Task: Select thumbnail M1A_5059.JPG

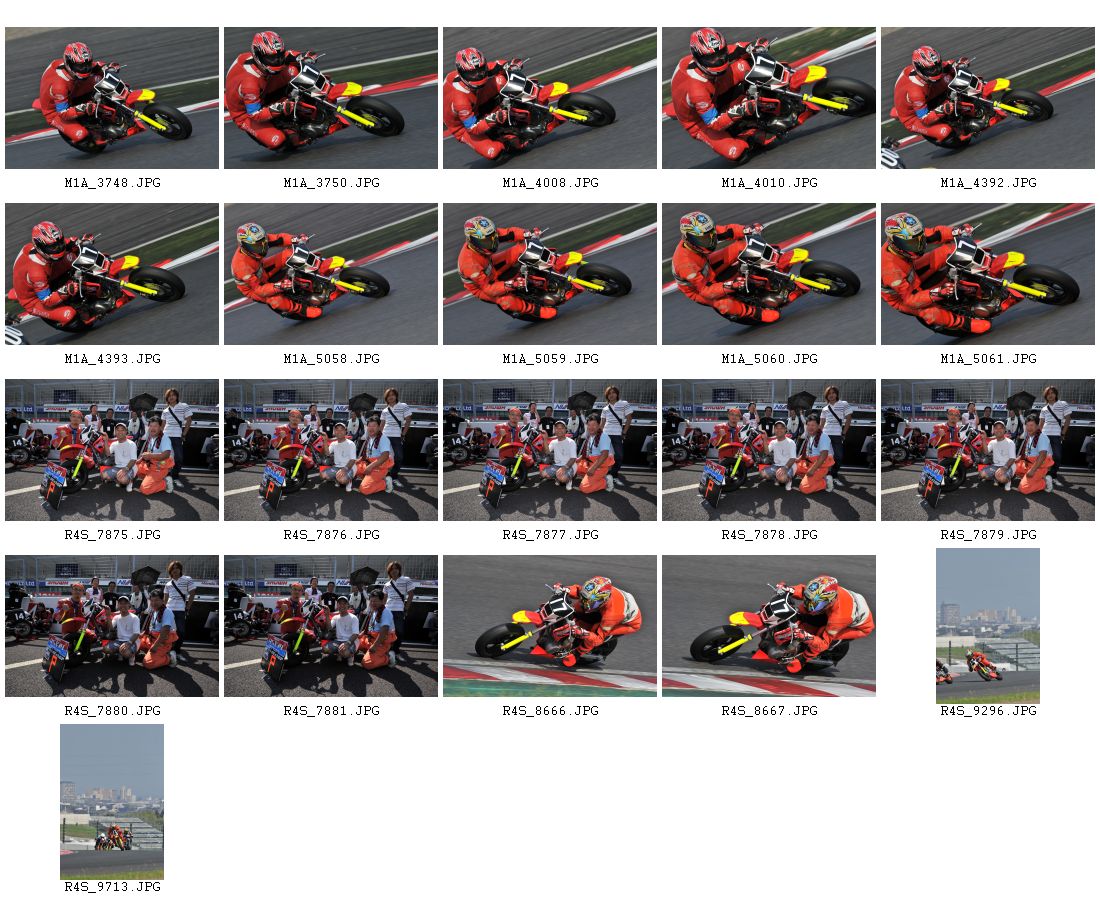Action: [550, 274]
